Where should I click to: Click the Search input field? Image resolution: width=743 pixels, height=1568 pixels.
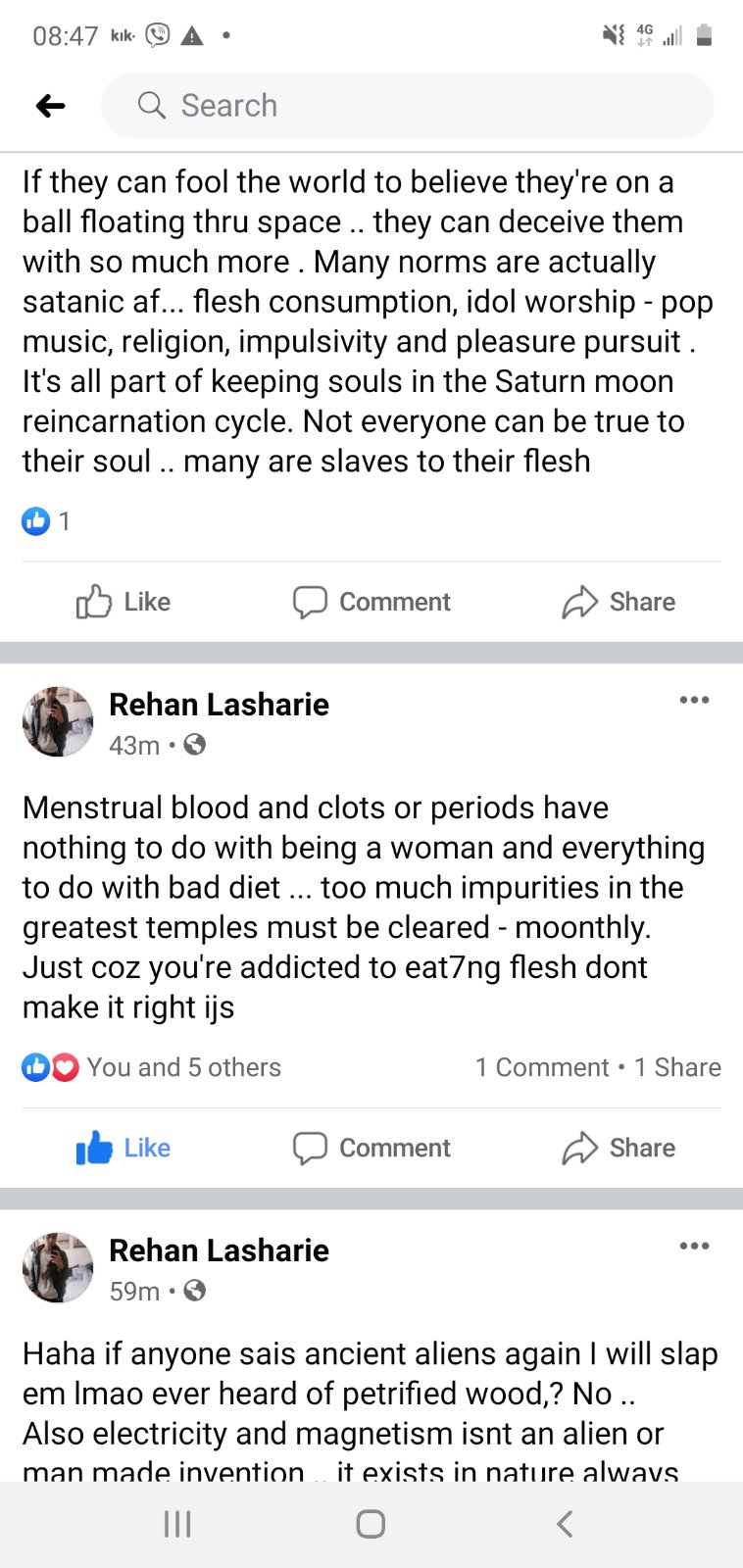tap(407, 105)
